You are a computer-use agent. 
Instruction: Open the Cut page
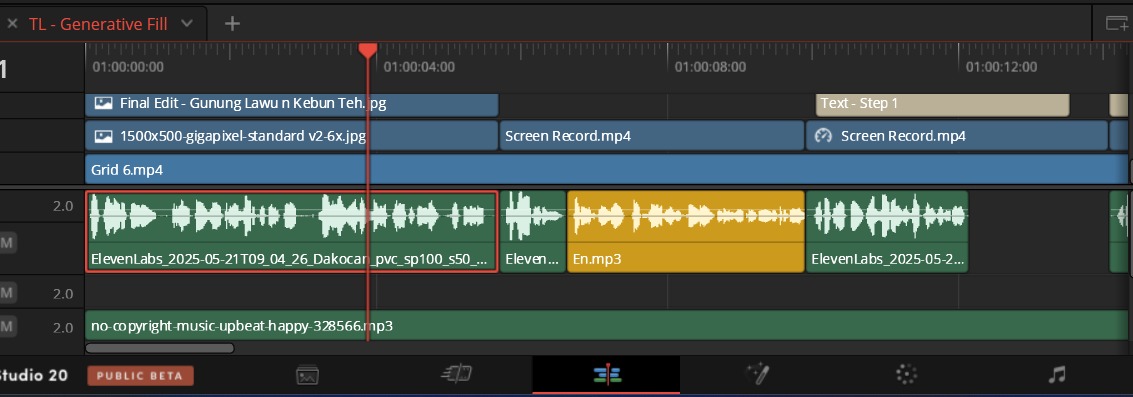457,374
